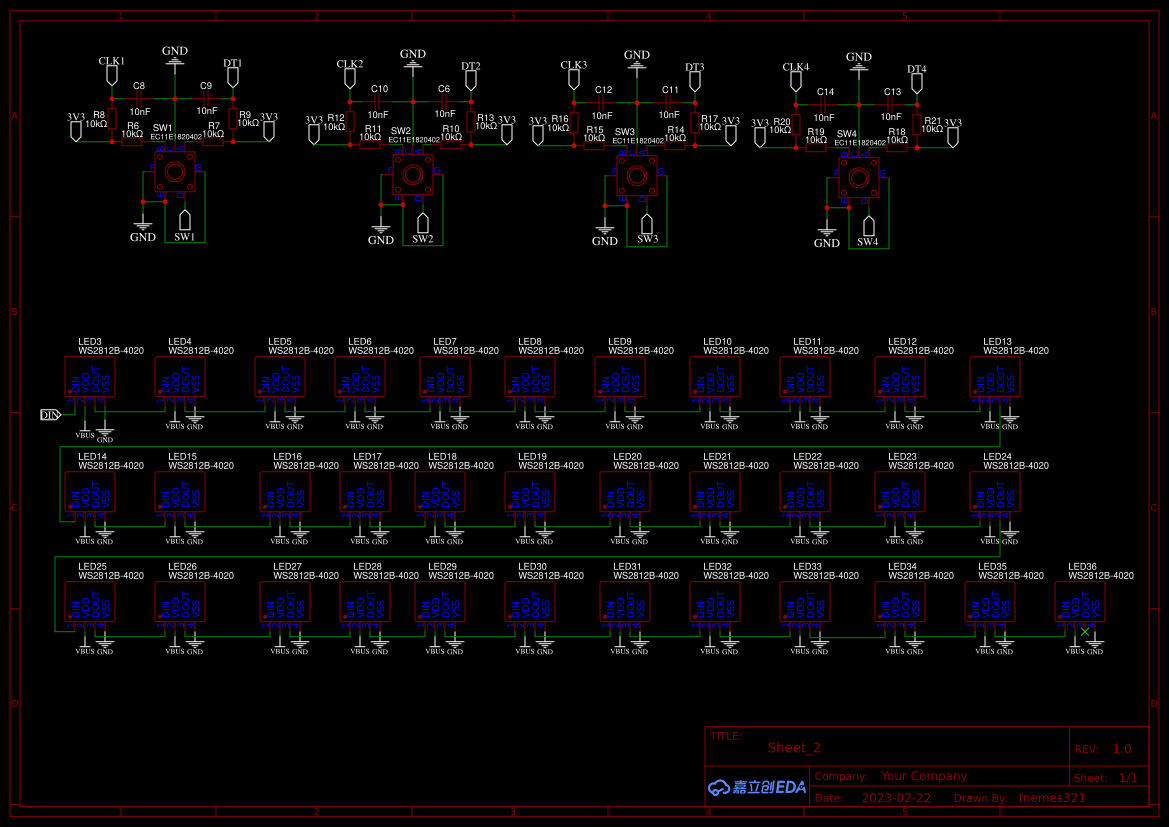
Task: Select the no-connect X marker near LED36
Action: [1085, 631]
